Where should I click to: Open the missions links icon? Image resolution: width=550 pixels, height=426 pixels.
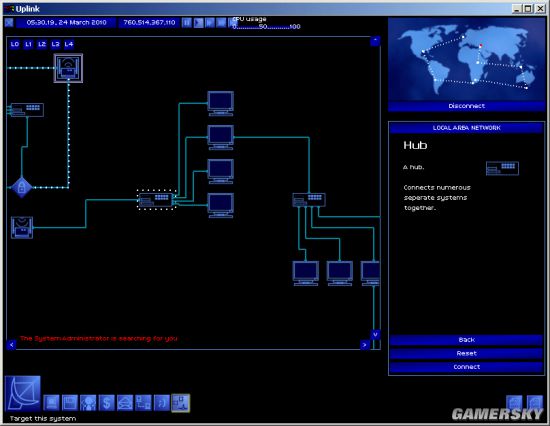(x=143, y=402)
